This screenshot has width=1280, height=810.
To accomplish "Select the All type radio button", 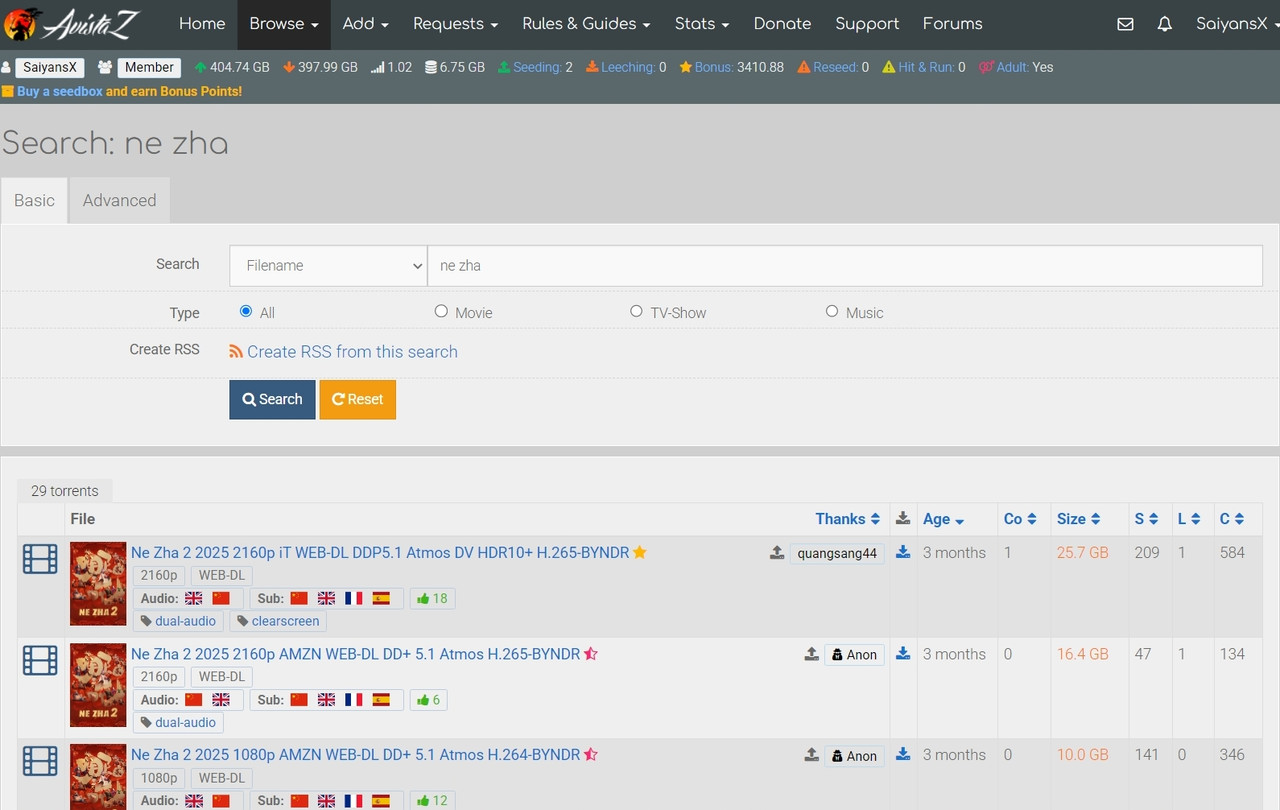I will point(246,311).
